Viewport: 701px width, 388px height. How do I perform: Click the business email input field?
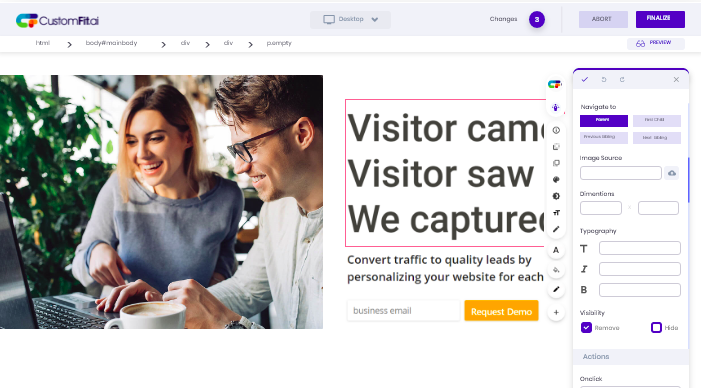[403, 311]
